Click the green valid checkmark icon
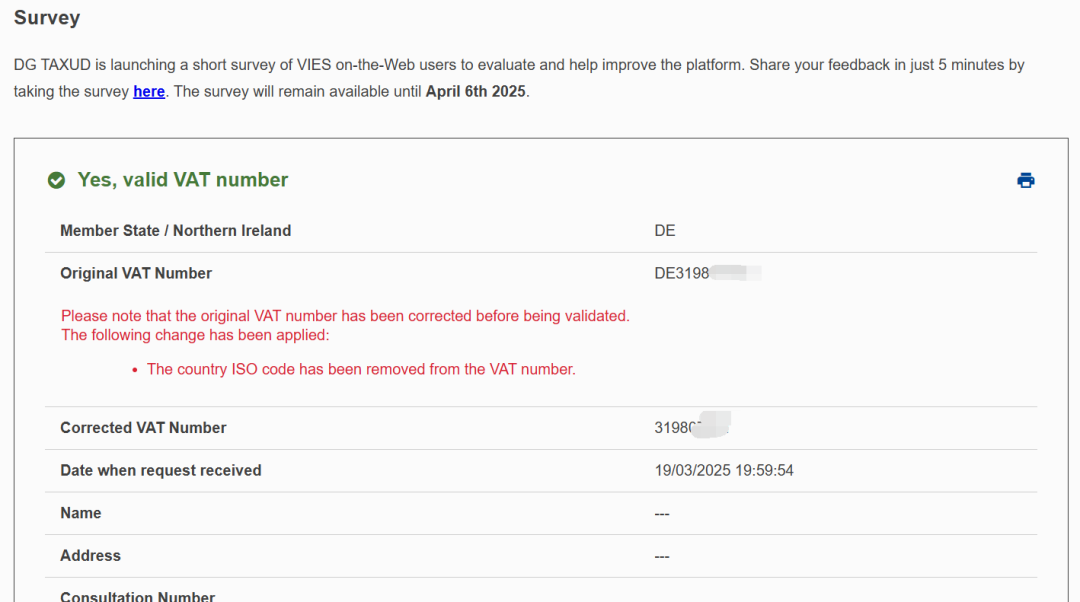Viewport: 1080px width, 602px height. [56, 180]
